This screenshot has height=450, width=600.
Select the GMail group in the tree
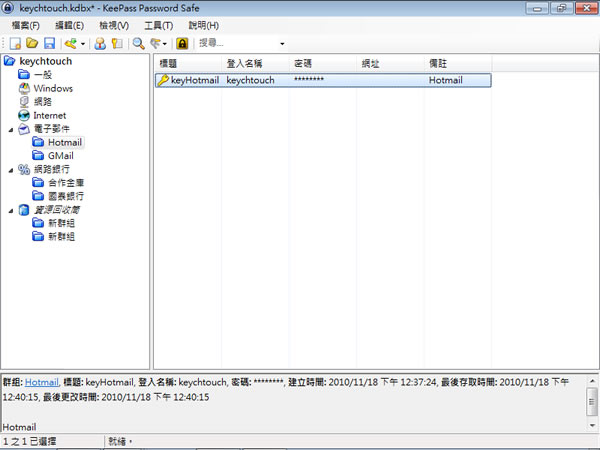[60, 156]
